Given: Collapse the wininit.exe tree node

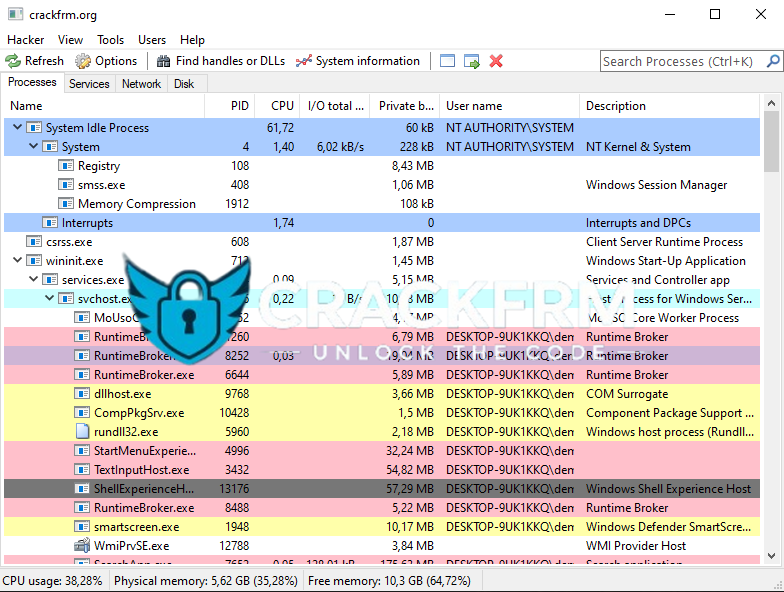Looking at the screenshot, I should click(x=17, y=261).
